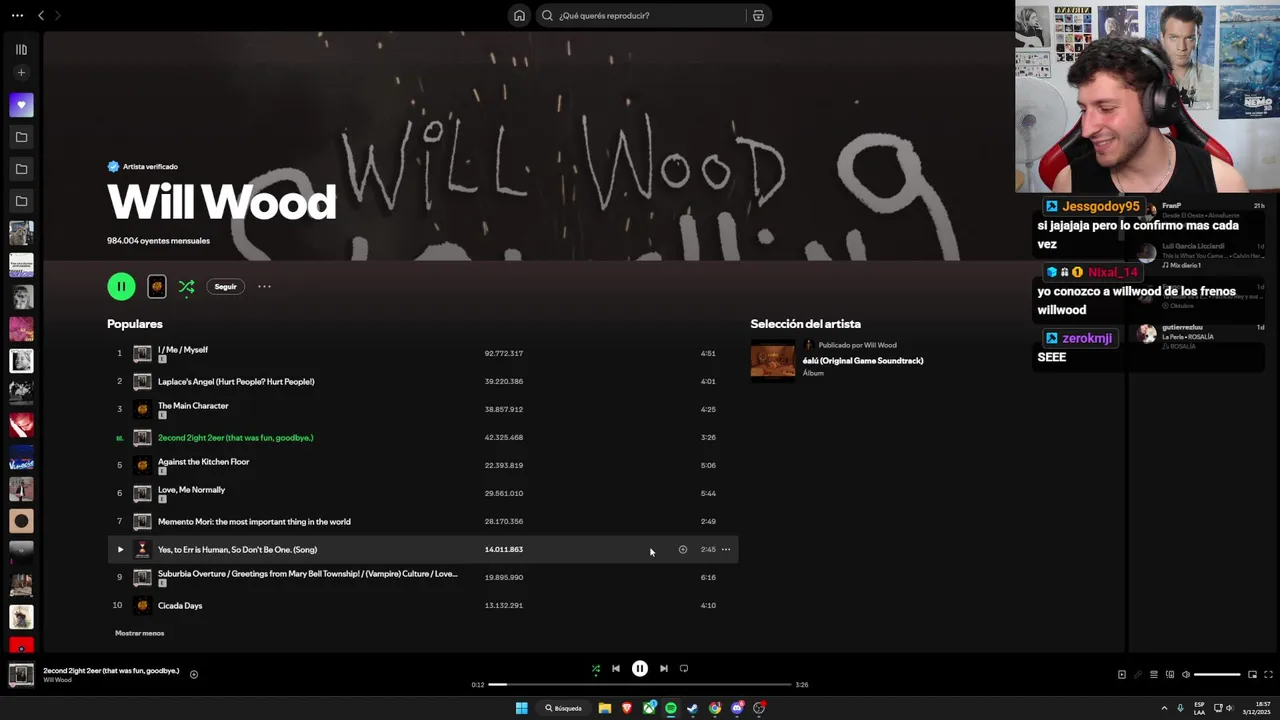The height and width of the screenshot is (720, 1280).
Task: Click now-playing song title in bottom bar
Action: point(111,670)
